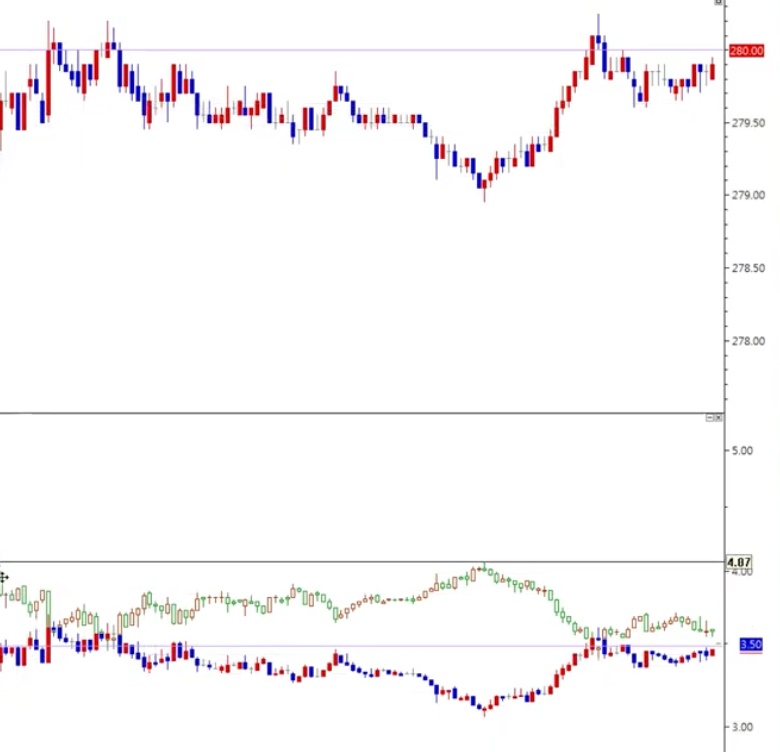Click the peak of the green indicator series
The height and width of the screenshot is (752, 780).
pyautogui.click(x=484, y=569)
